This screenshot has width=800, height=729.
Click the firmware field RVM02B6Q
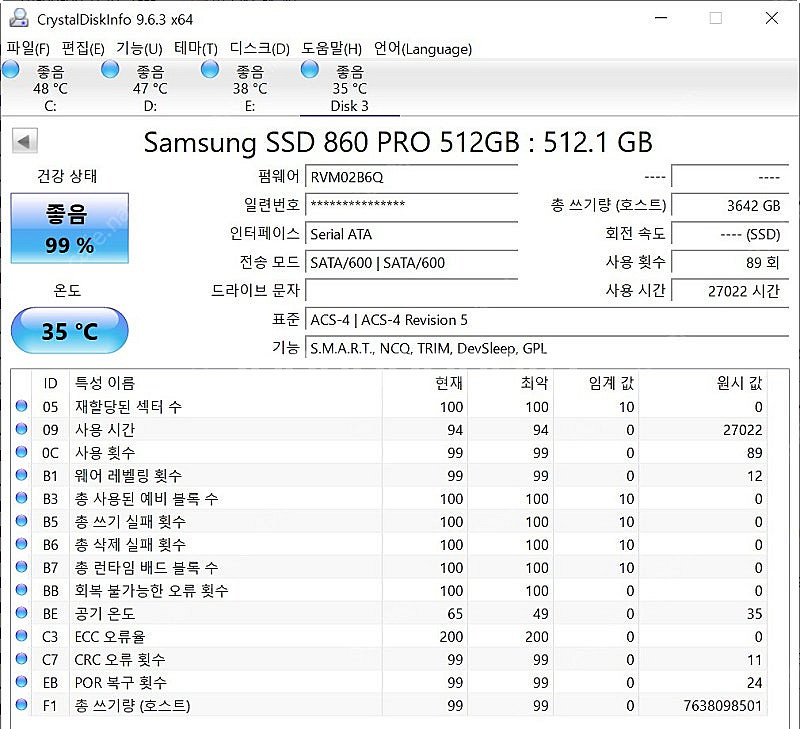tap(412, 177)
